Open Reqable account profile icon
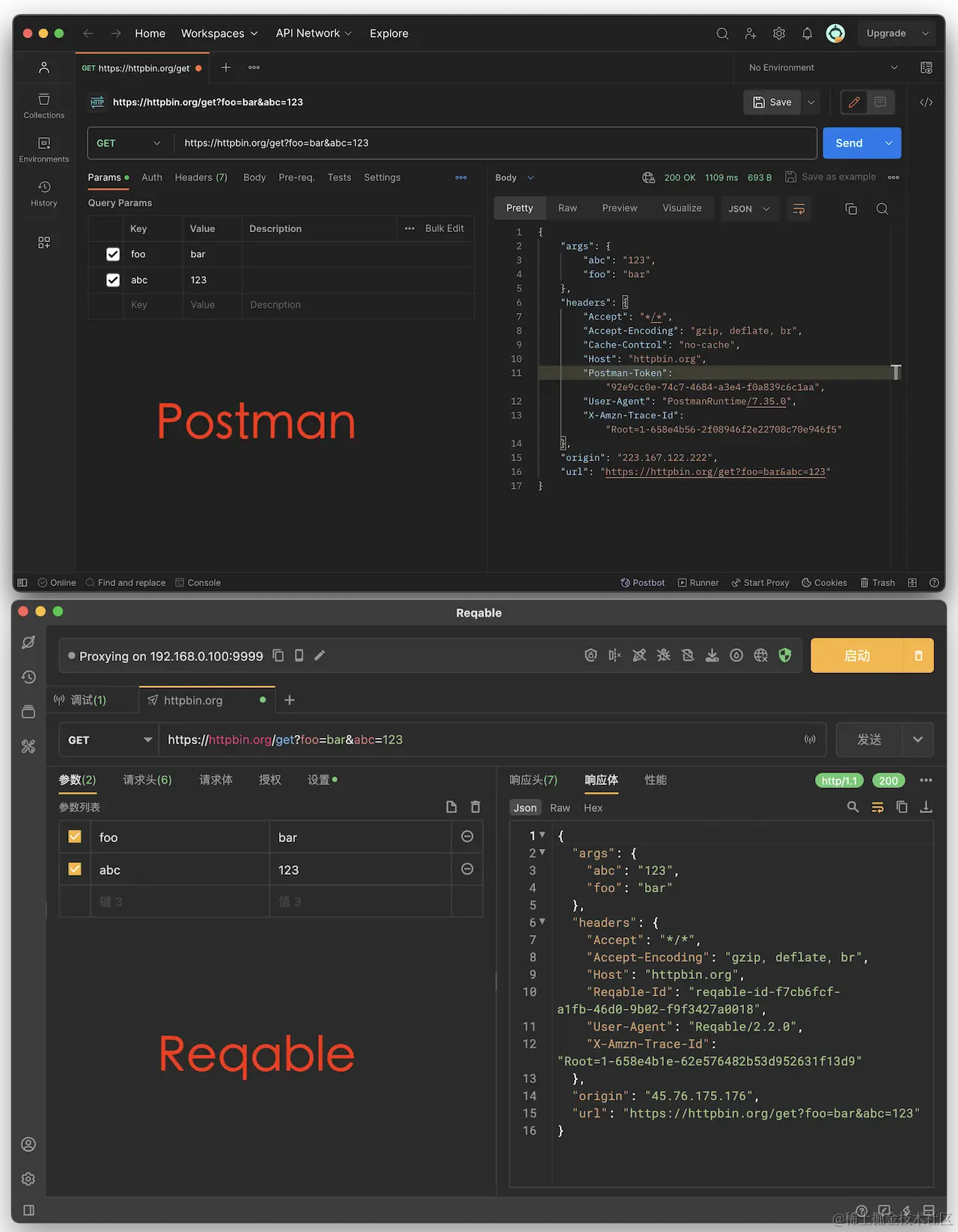Screen dimensions: 958x1232 [28, 1144]
